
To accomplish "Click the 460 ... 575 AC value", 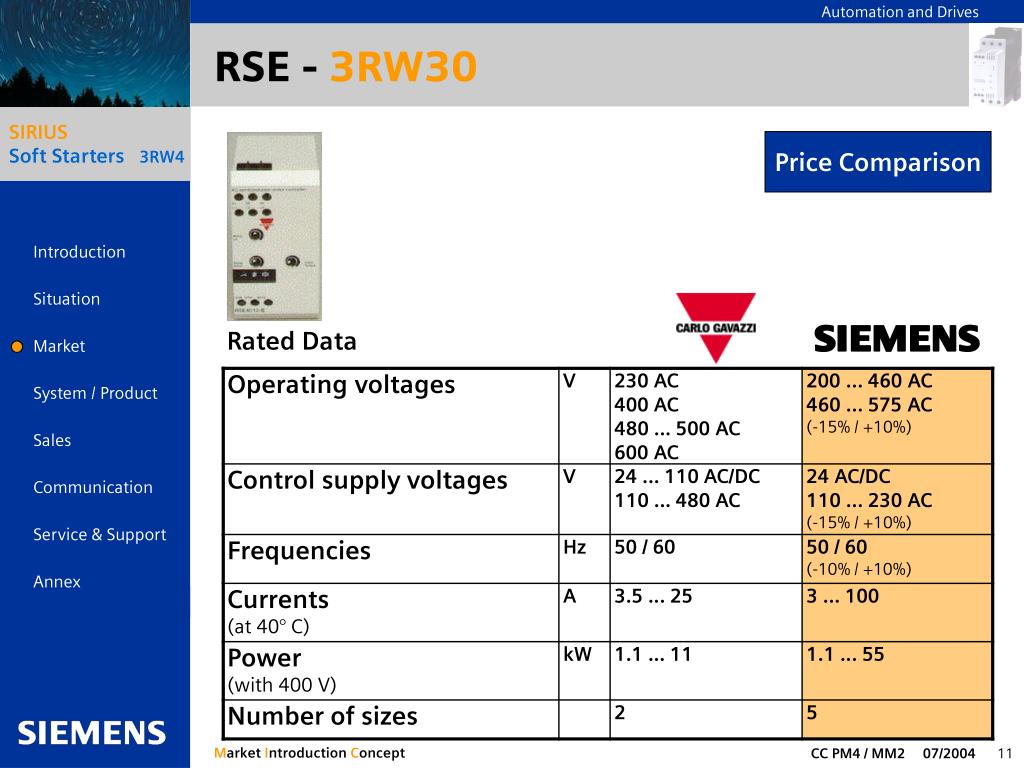I will 869,405.
